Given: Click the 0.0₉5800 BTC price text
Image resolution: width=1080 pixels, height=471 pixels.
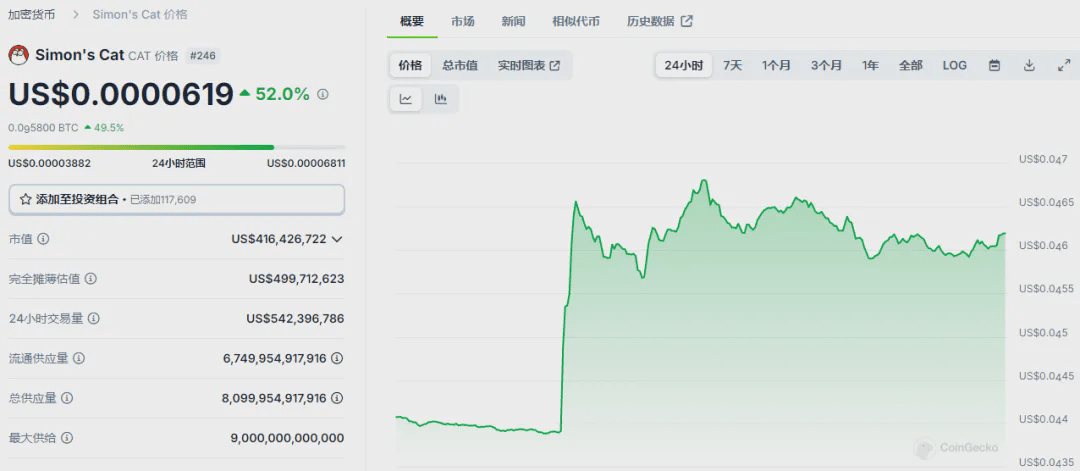Looking at the screenshot, I should (x=43, y=127).
